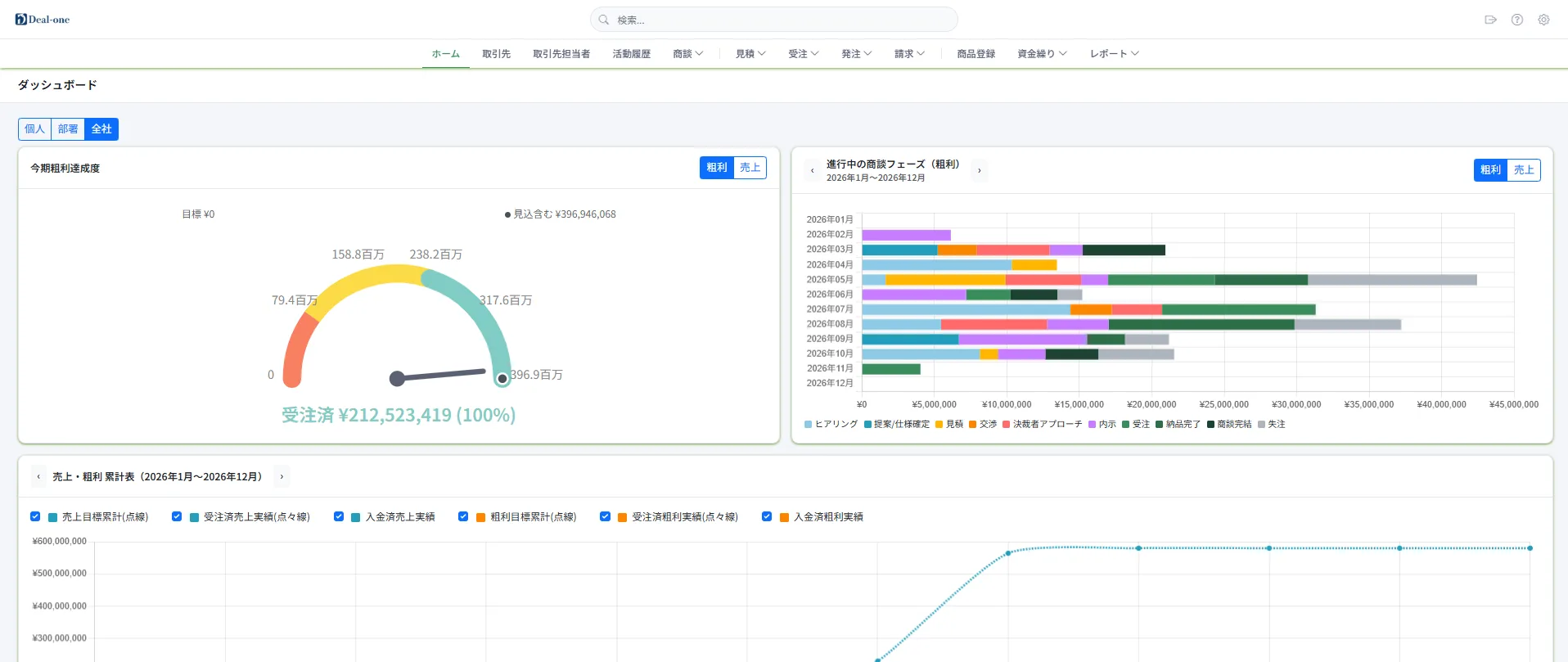1568x662 pixels.
Task: Go to next period in 商談フェーズ chart
Action: 980,170
